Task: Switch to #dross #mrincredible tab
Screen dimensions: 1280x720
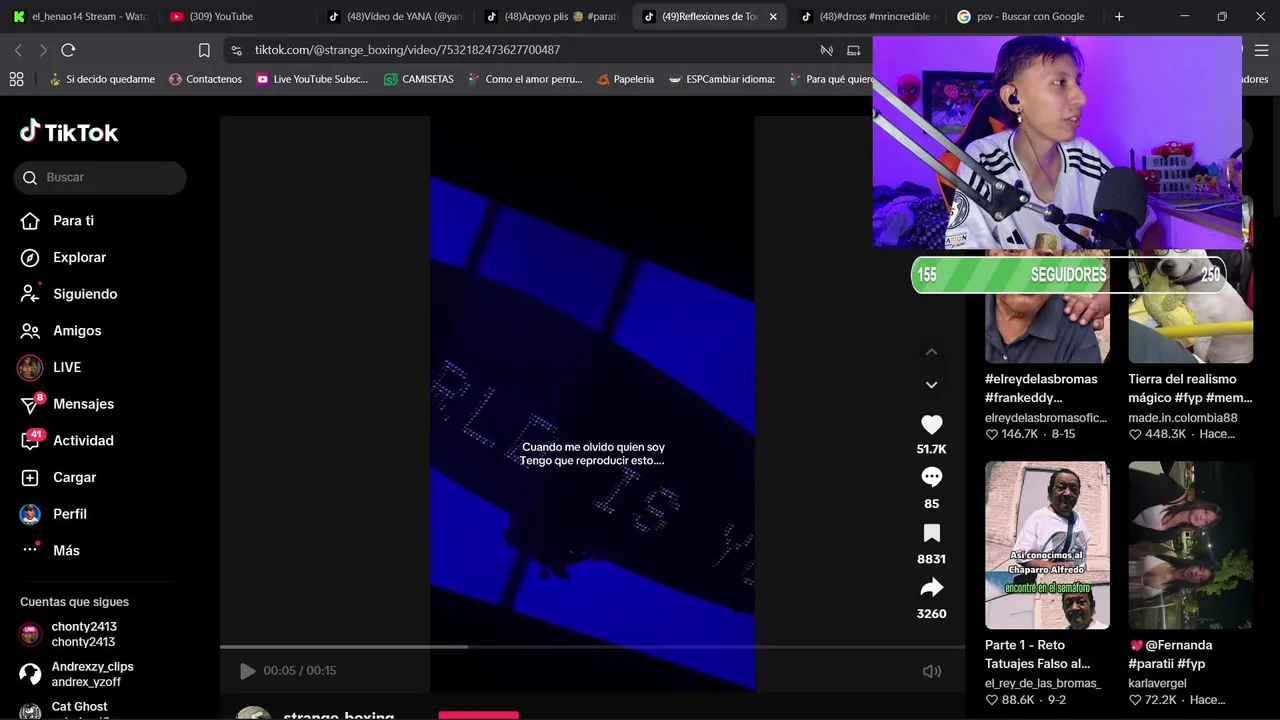Action: click(867, 16)
